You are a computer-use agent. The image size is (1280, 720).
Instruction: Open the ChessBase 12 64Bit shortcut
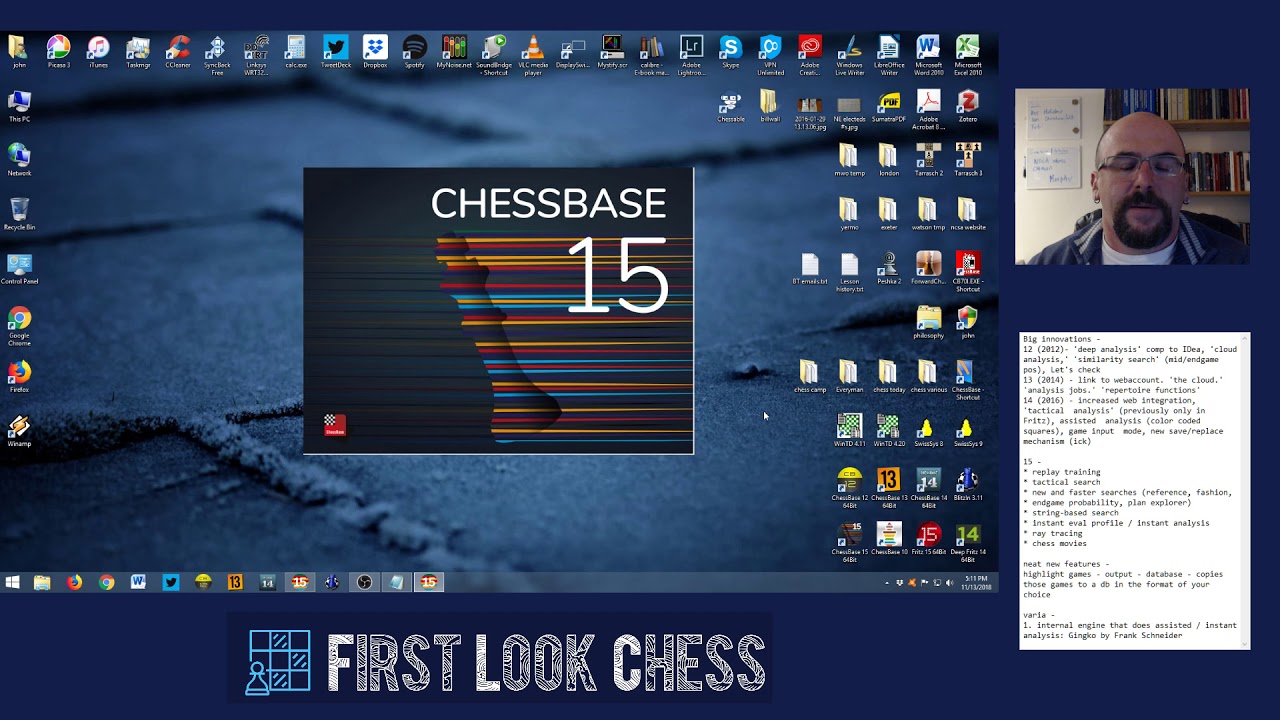[x=849, y=487]
